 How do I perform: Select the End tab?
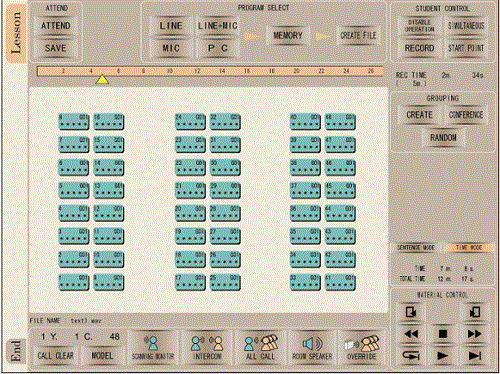[16, 351]
